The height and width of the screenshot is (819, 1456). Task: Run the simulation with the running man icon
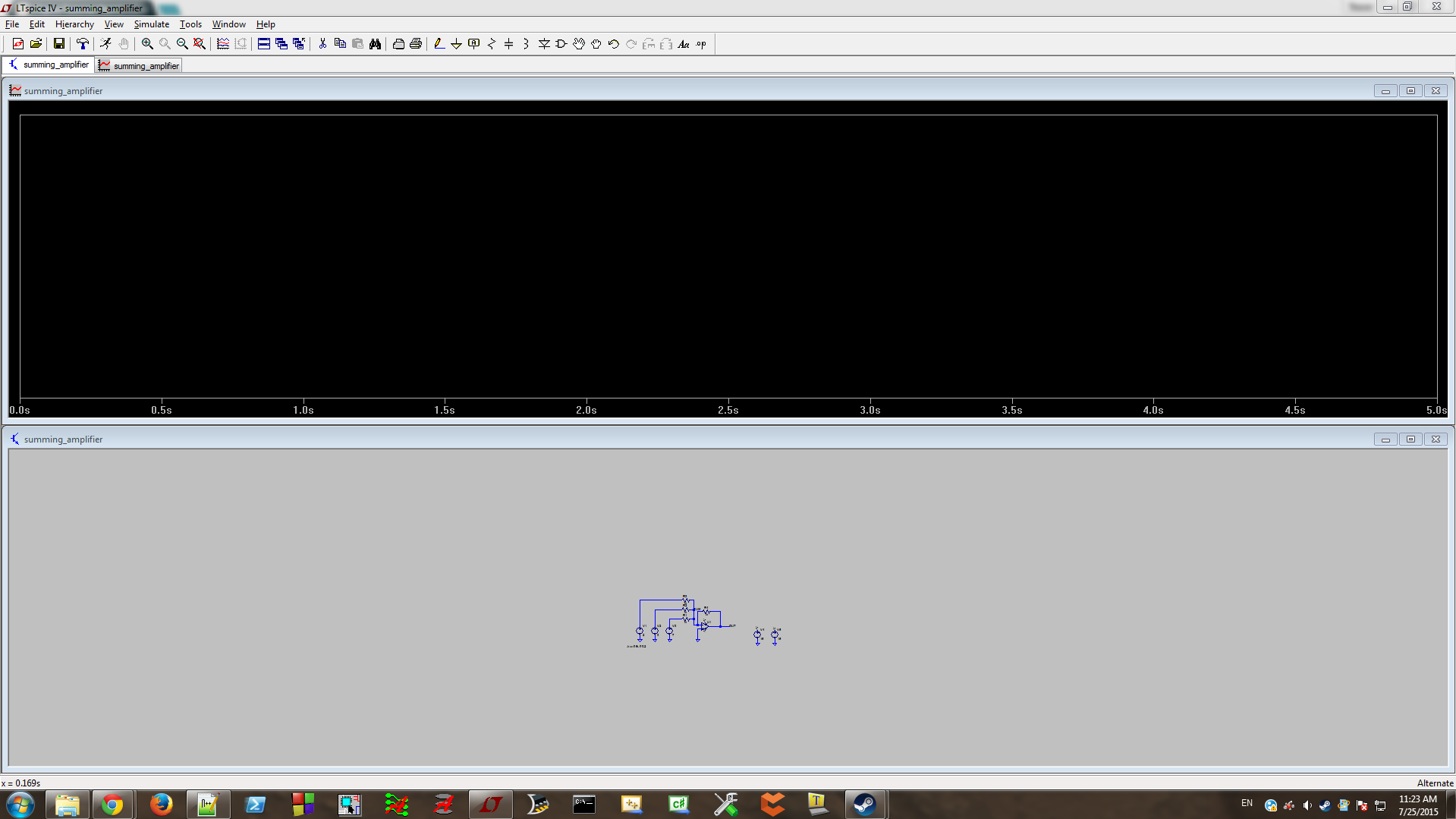(x=105, y=43)
